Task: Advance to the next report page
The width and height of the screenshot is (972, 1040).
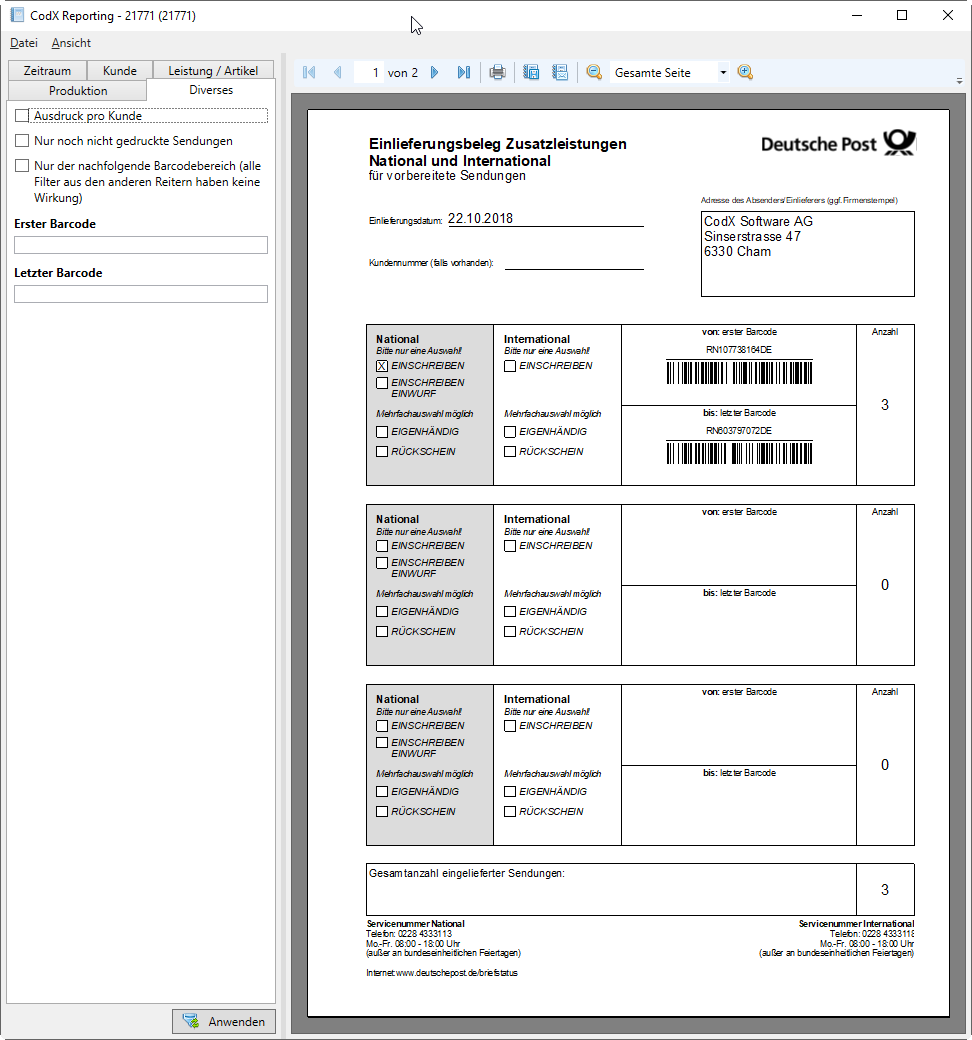Action: pos(435,72)
